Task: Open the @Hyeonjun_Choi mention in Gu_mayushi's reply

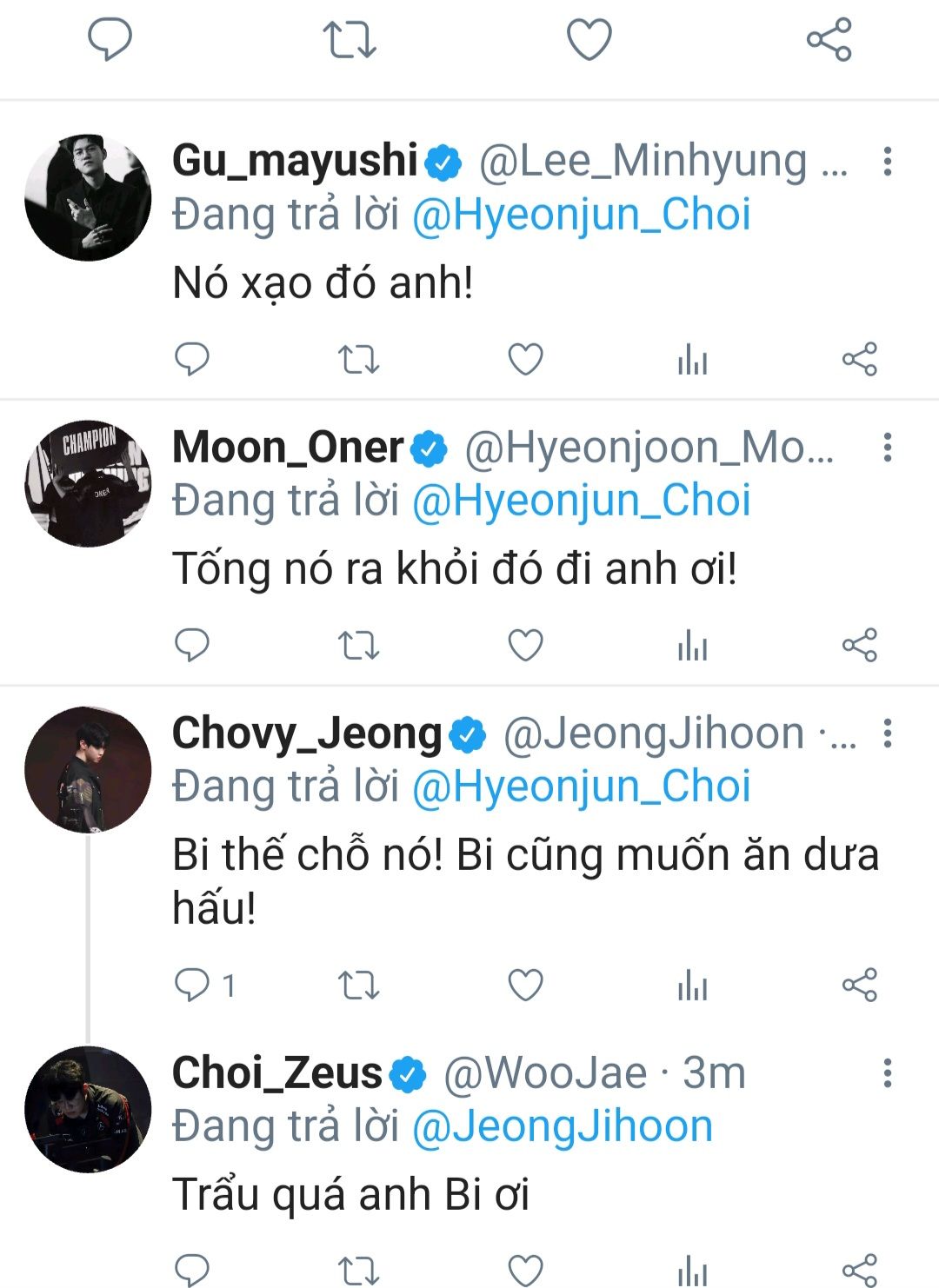Action: coord(581,216)
